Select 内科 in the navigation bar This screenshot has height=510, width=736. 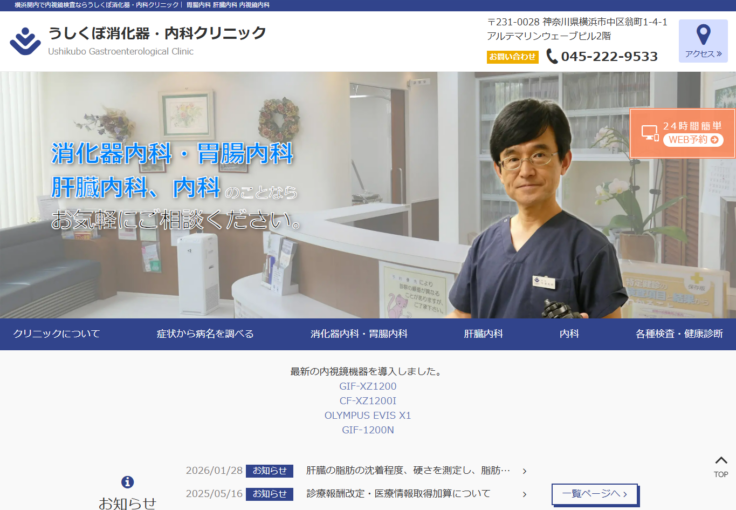[569, 334]
